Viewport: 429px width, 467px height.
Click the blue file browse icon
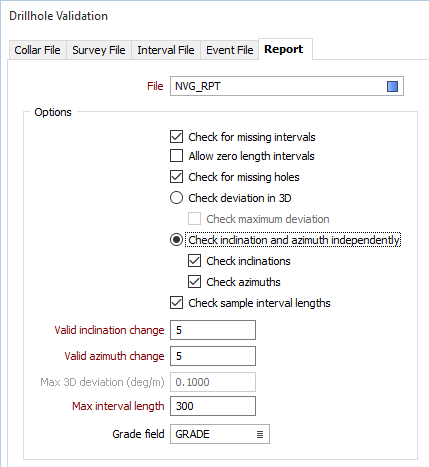392,86
